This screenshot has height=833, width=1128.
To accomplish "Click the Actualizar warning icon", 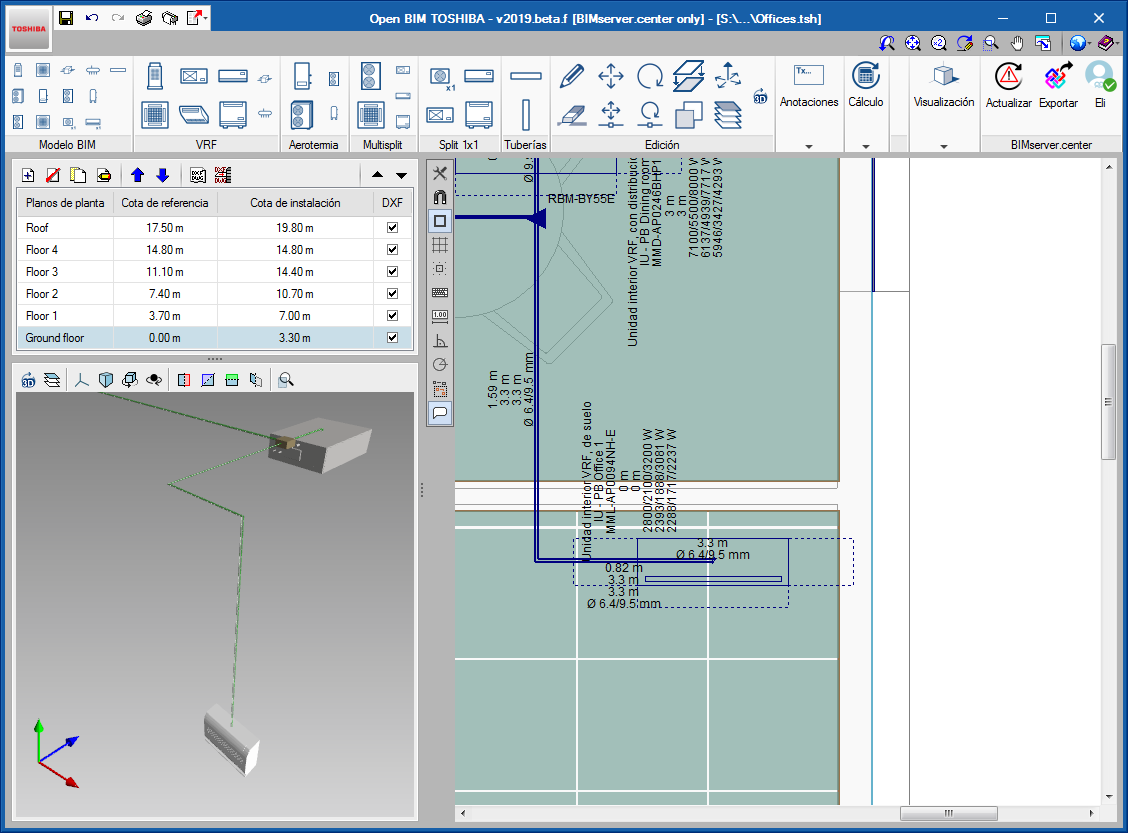I will (1009, 76).
